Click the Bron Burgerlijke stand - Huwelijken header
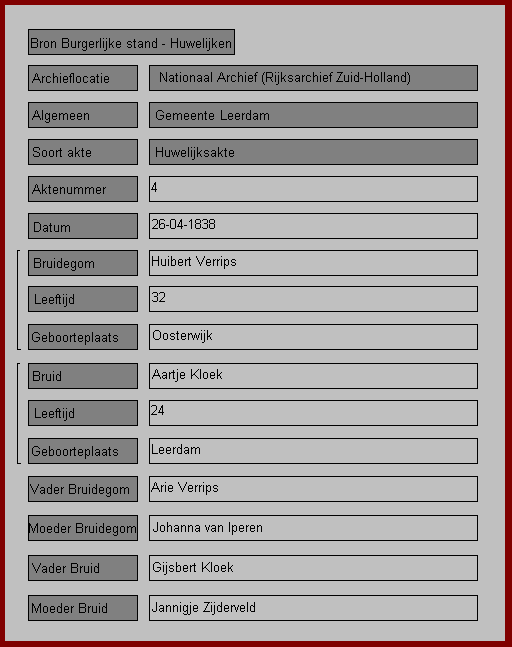Screen dimensions: 512x647 (x=131, y=42)
